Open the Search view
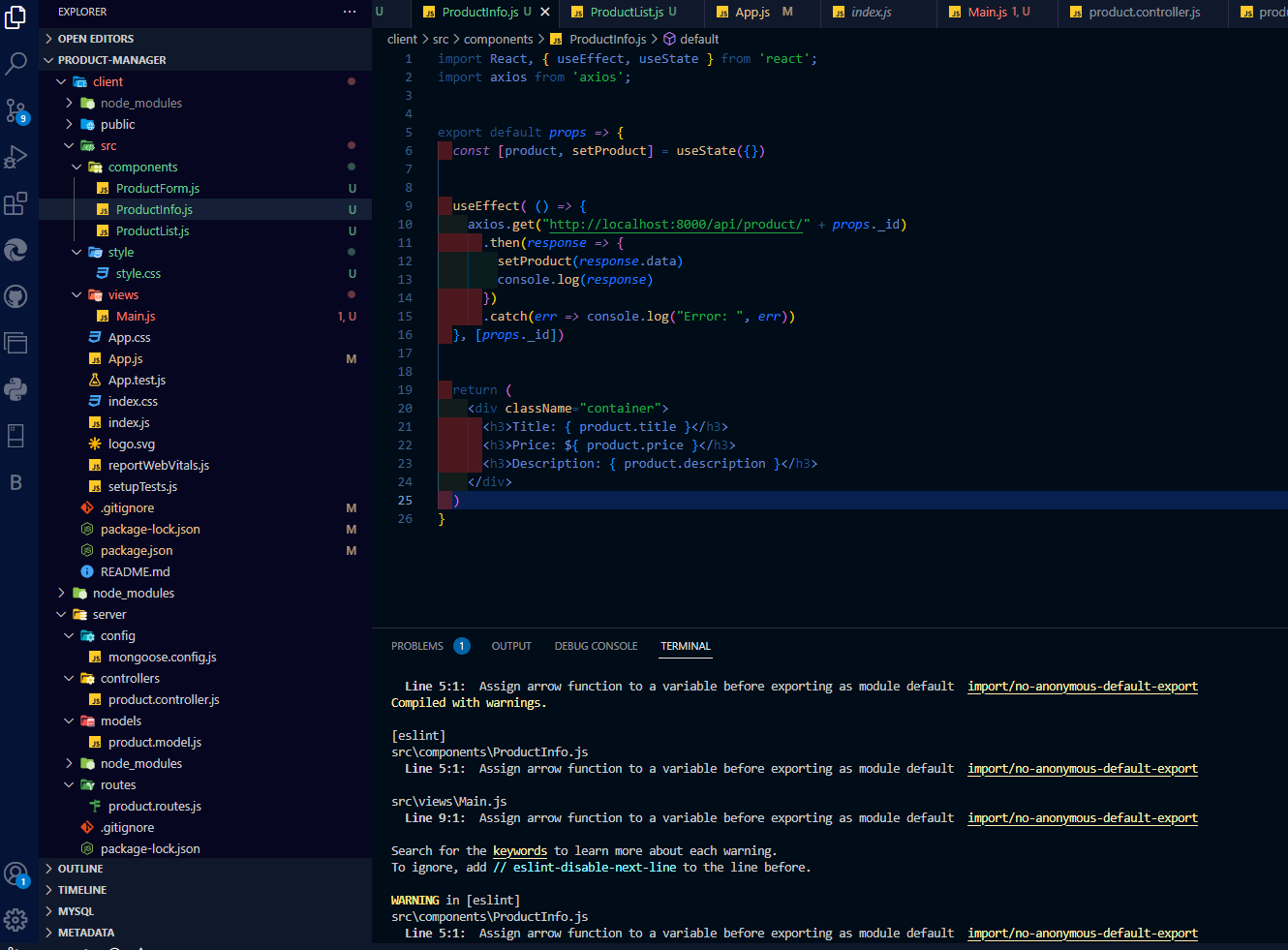Viewport: 1288px width, 950px height. (15, 62)
